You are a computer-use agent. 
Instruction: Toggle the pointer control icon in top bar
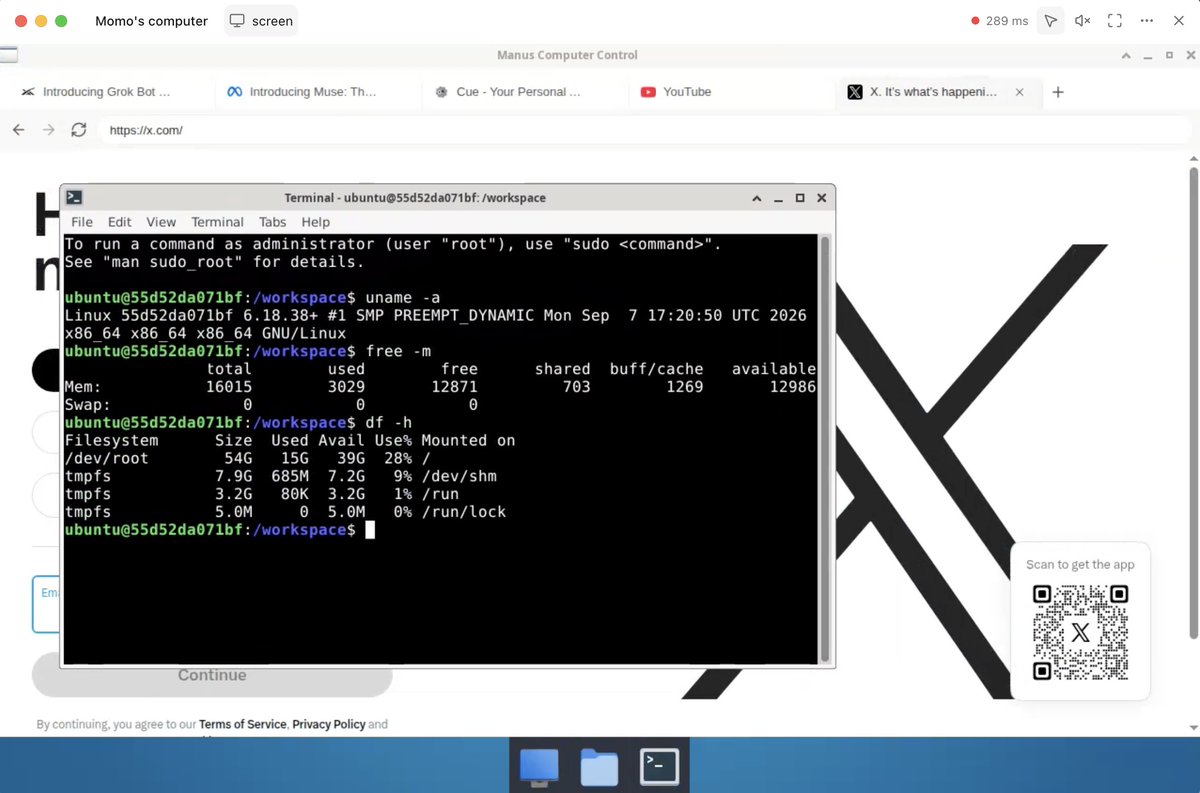click(1049, 20)
